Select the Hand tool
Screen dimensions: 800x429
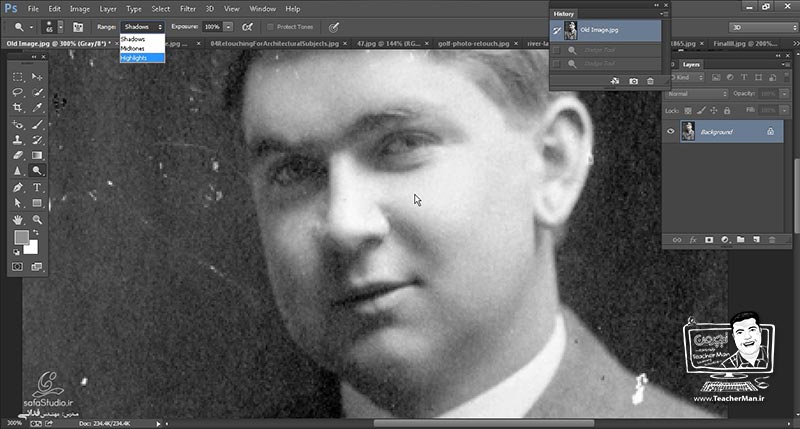pos(18,219)
